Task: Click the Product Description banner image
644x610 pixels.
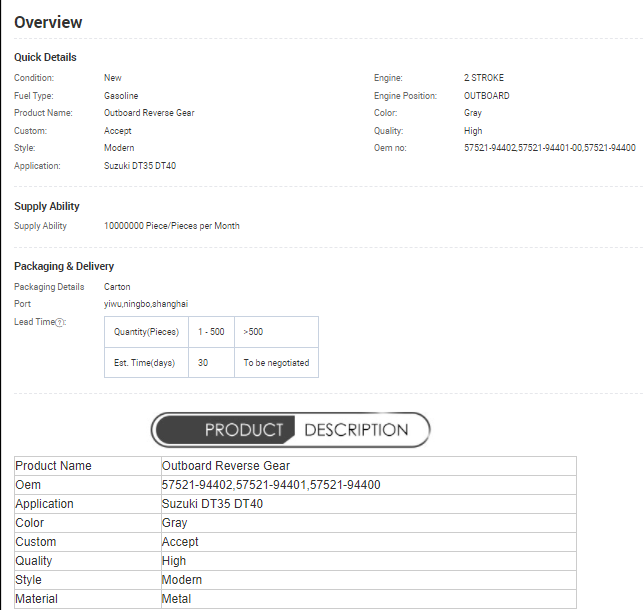Action: [x=290, y=430]
